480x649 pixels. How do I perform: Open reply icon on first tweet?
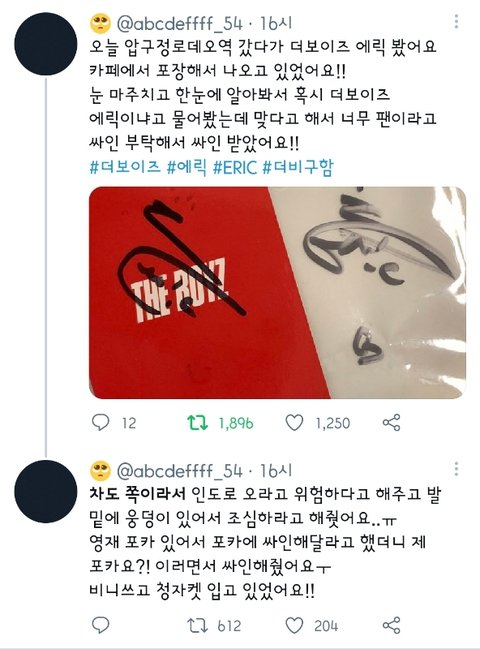point(100,423)
